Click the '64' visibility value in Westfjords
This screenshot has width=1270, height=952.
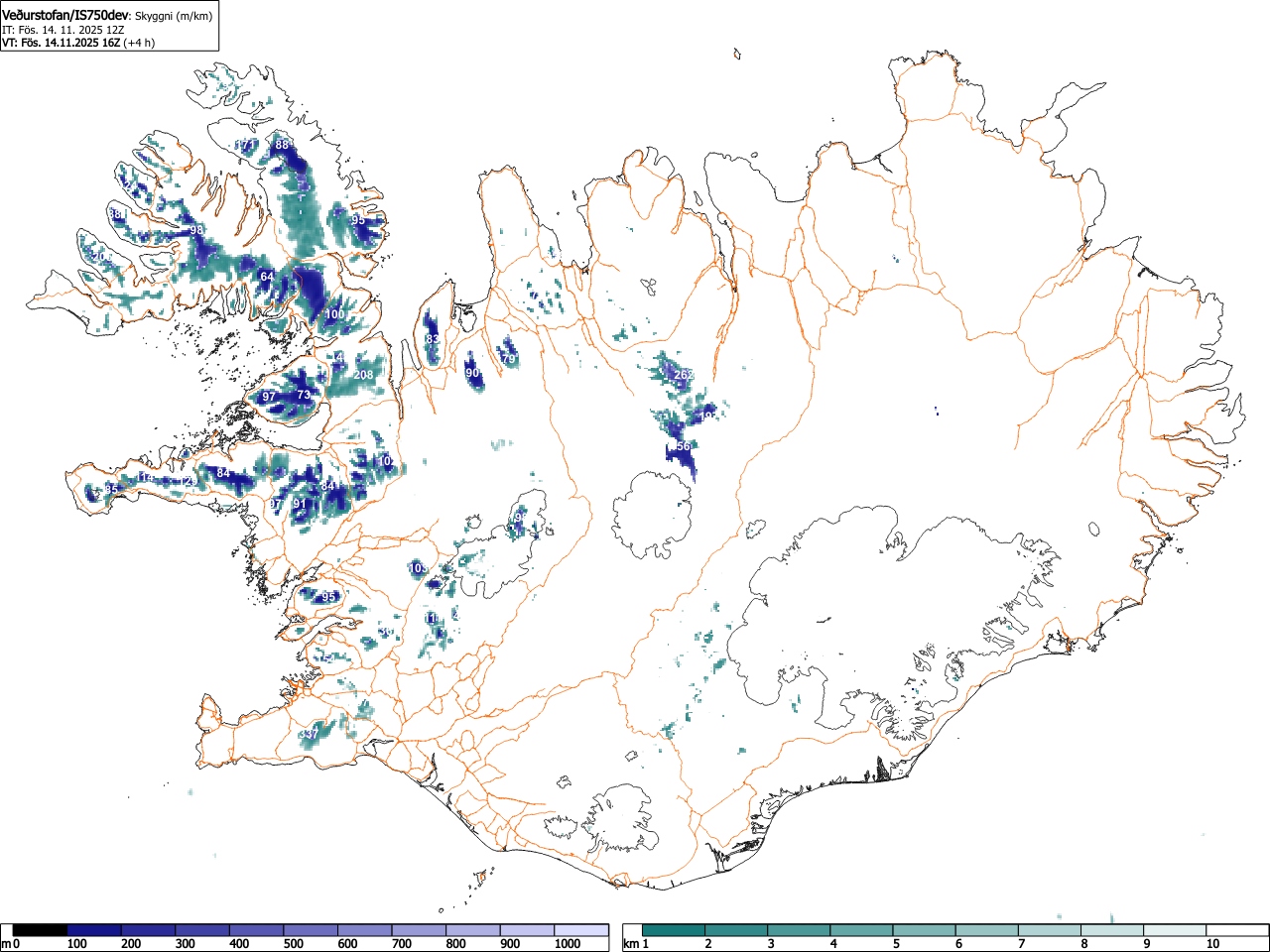(266, 277)
